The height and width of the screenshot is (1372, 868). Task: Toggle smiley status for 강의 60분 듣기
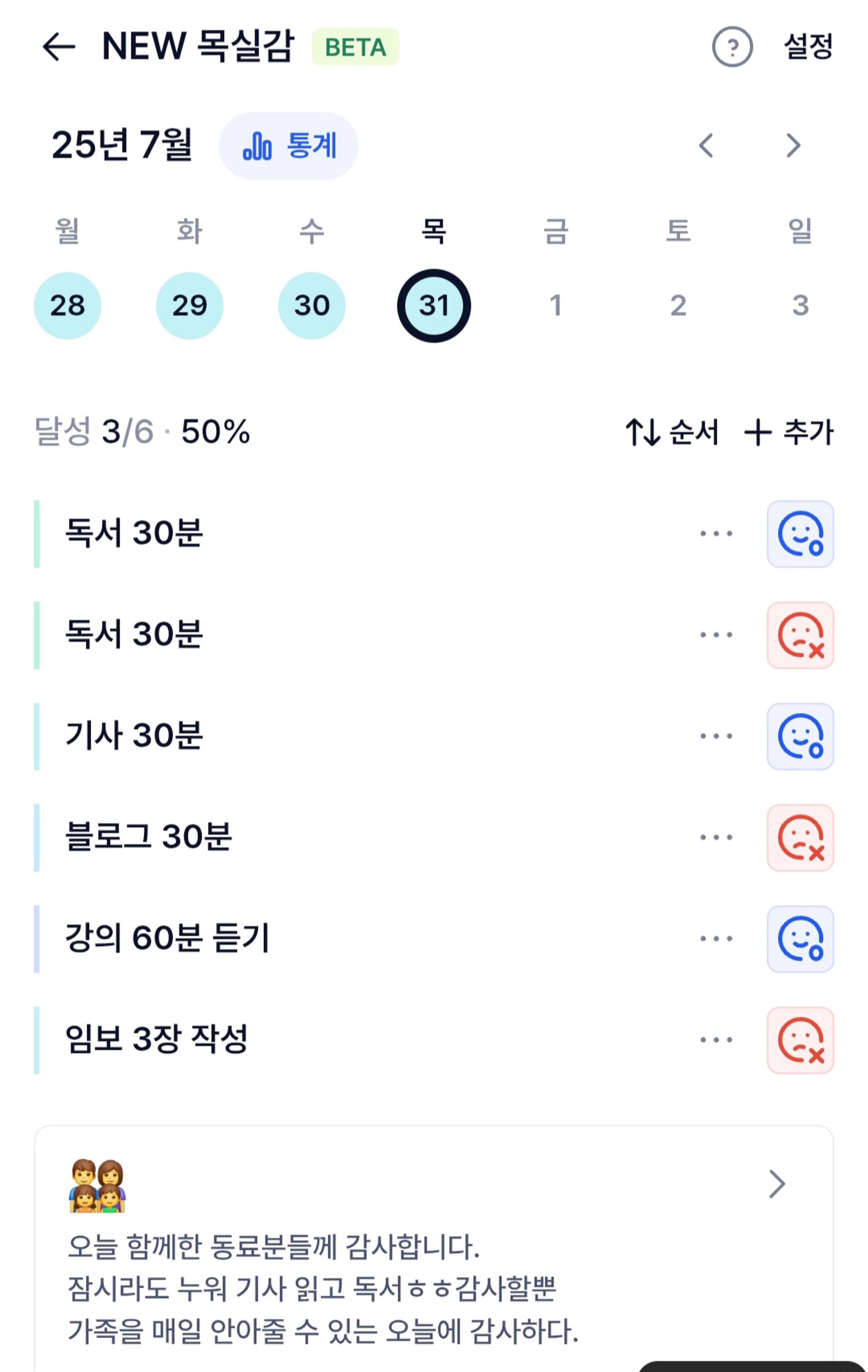[x=800, y=939]
